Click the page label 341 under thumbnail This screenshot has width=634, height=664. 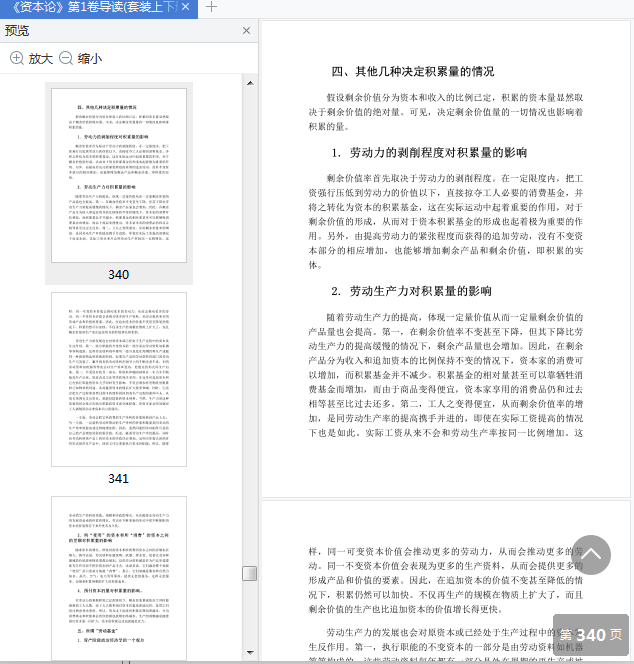point(119,479)
